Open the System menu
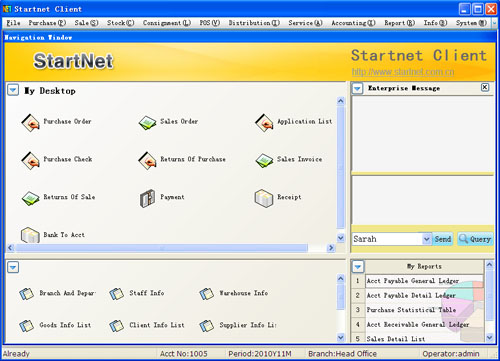Image resolution: width=500 pixels, height=361 pixels. click(471, 23)
